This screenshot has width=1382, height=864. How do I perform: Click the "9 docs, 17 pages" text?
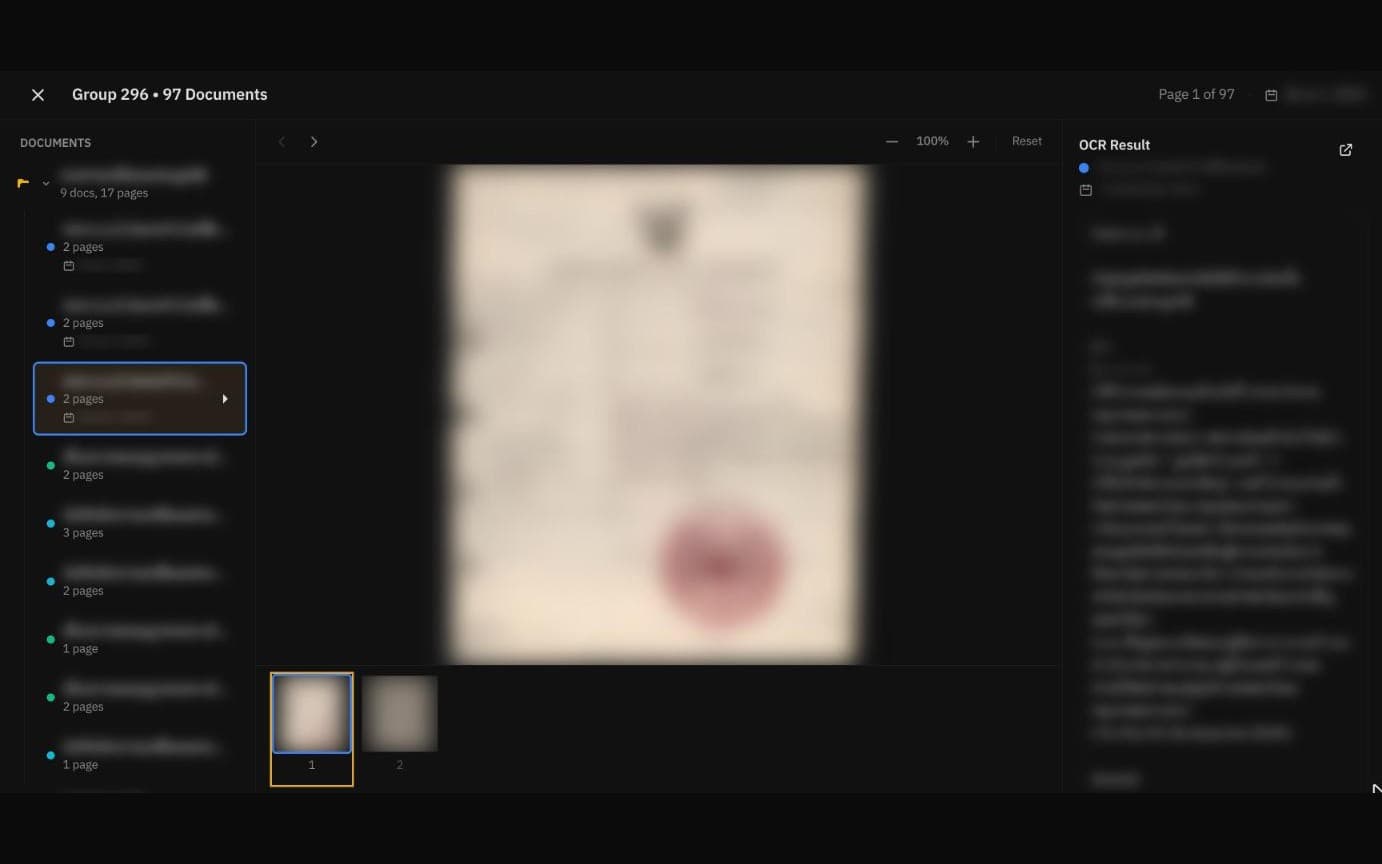pos(104,193)
